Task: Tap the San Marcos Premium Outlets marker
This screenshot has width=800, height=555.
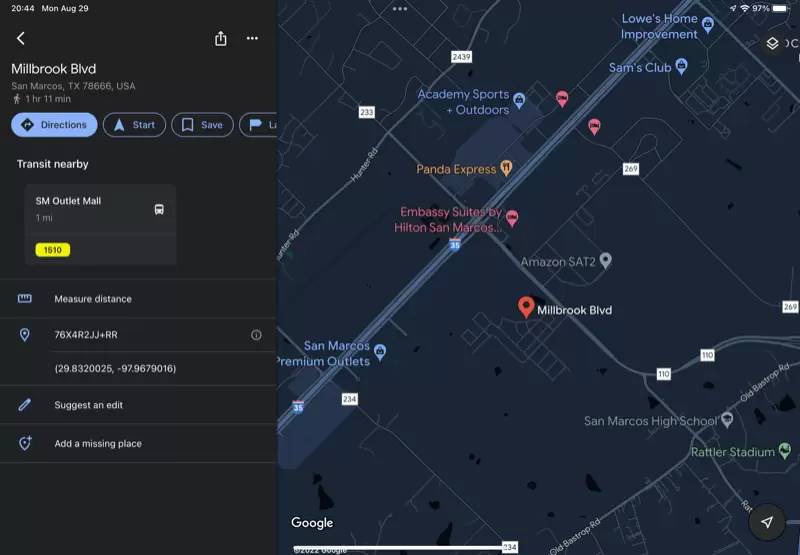Action: [x=380, y=352]
